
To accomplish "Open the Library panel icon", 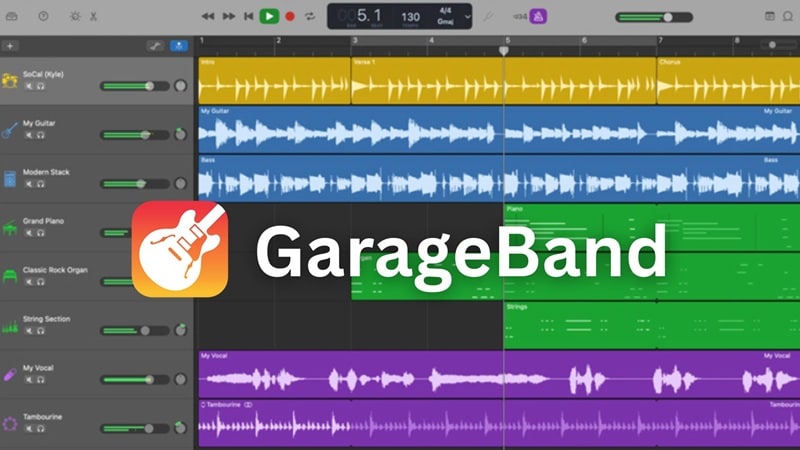I will (x=12, y=16).
